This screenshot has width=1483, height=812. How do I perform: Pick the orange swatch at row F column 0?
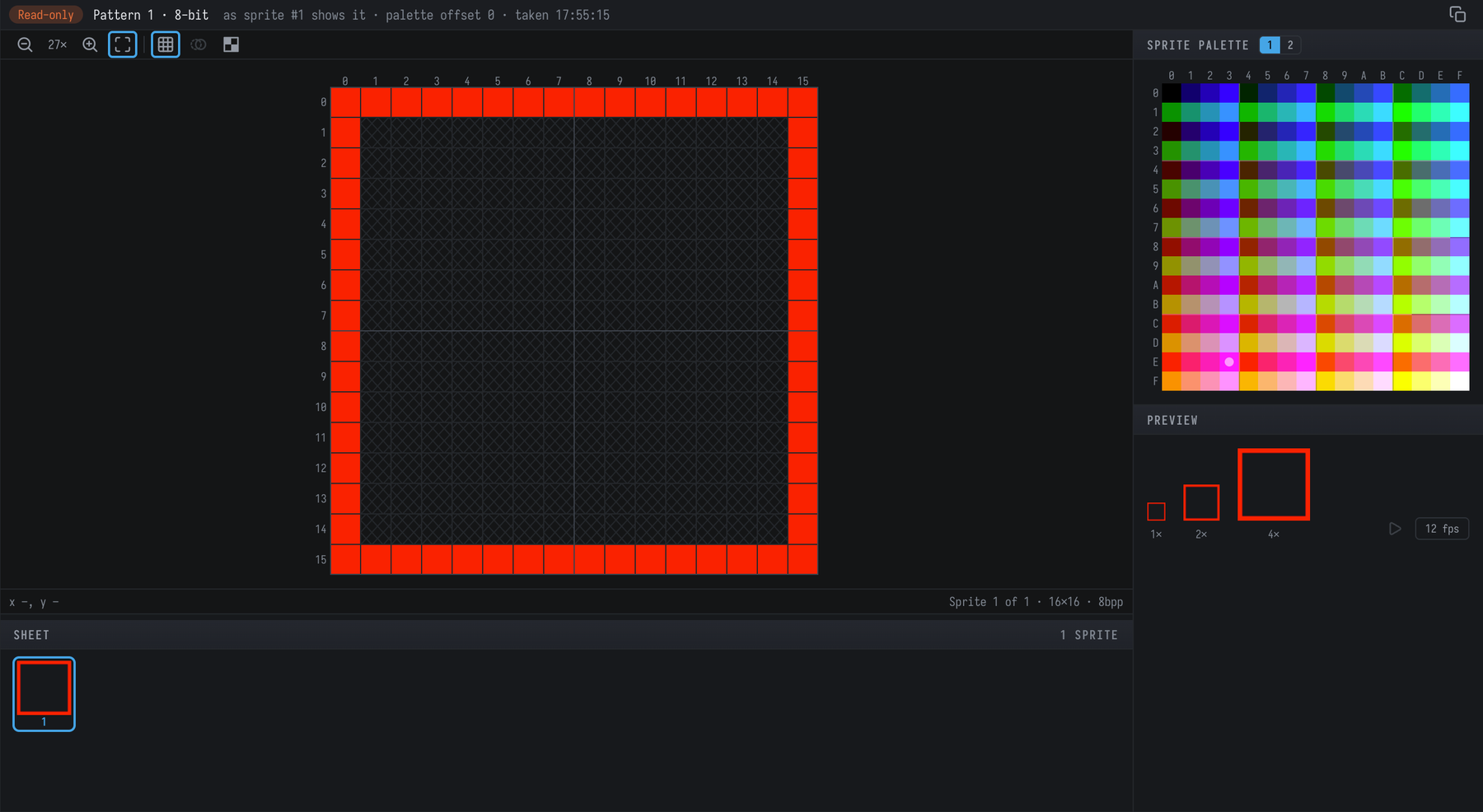pos(1172,381)
